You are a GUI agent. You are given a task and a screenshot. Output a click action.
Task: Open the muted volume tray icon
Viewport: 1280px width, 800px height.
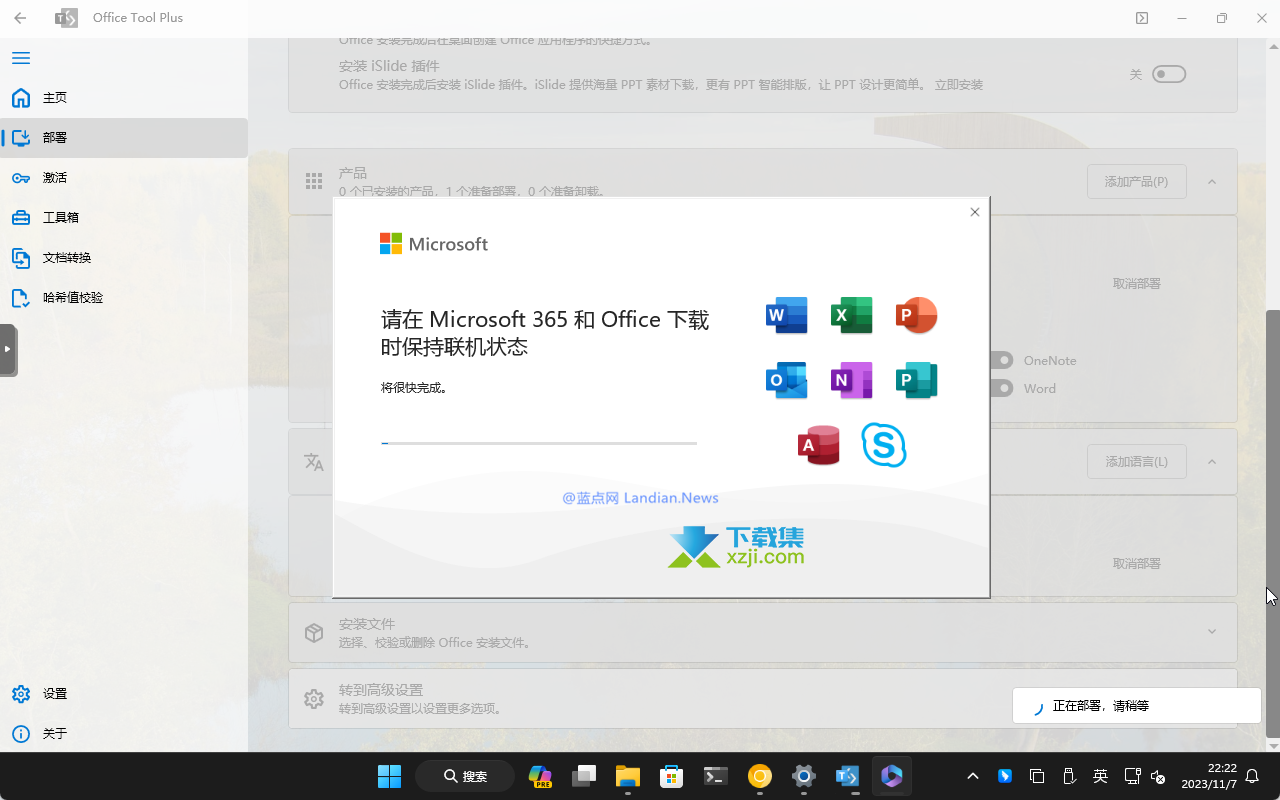(x=1158, y=776)
